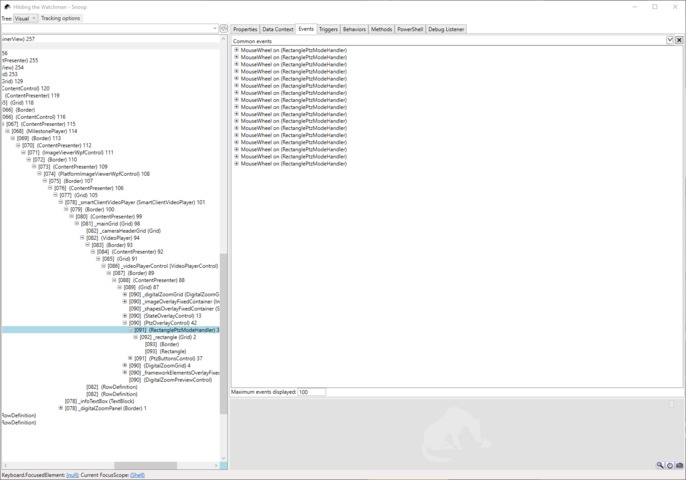Screen dimensions: 686x480
Task: Collapse the [090] PtzOverlayControl tree node
Action: (125, 323)
